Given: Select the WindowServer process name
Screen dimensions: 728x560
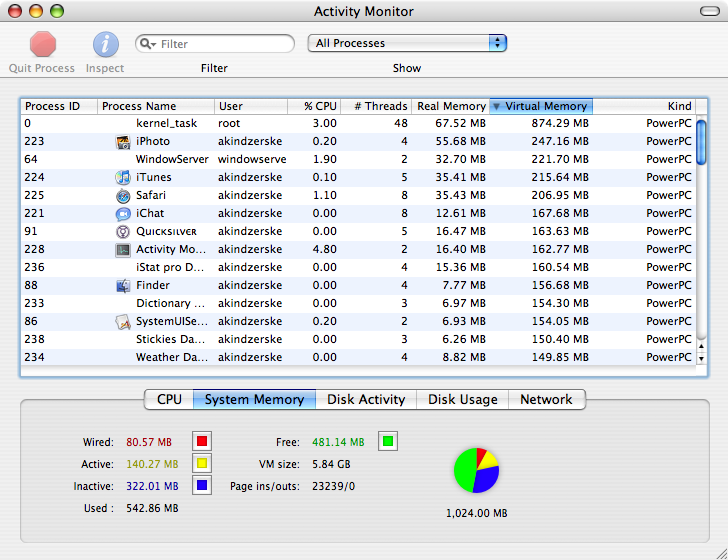Looking at the screenshot, I should pos(172,159).
